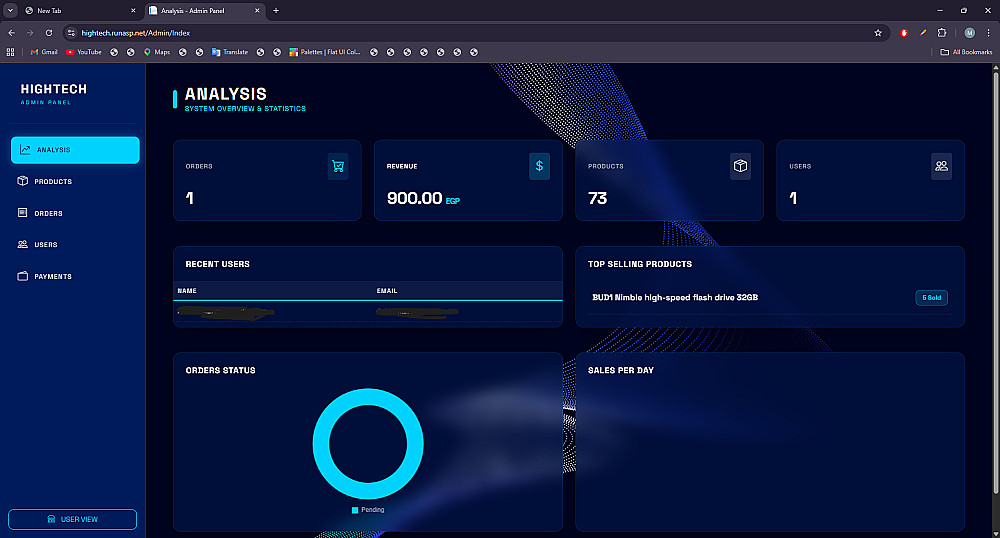Viewport: 1000px width, 538px height.
Task: Open the Chrome three-dot menu
Action: pos(989,33)
